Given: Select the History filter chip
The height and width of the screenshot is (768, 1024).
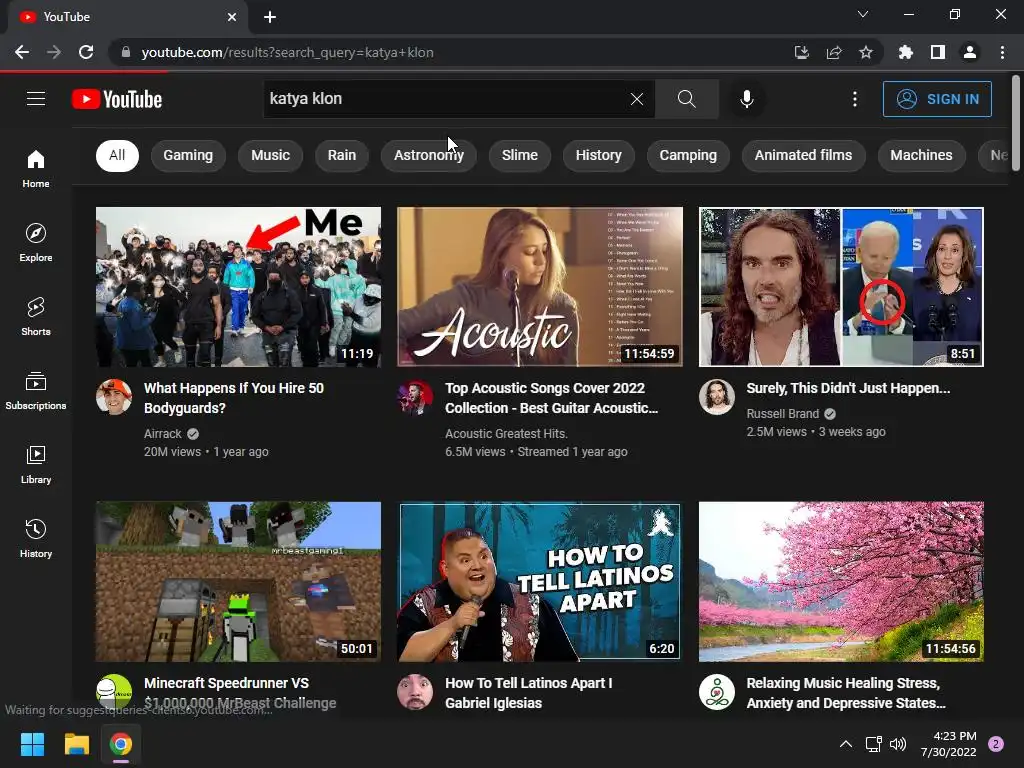Looking at the screenshot, I should click(x=598, y=155).
